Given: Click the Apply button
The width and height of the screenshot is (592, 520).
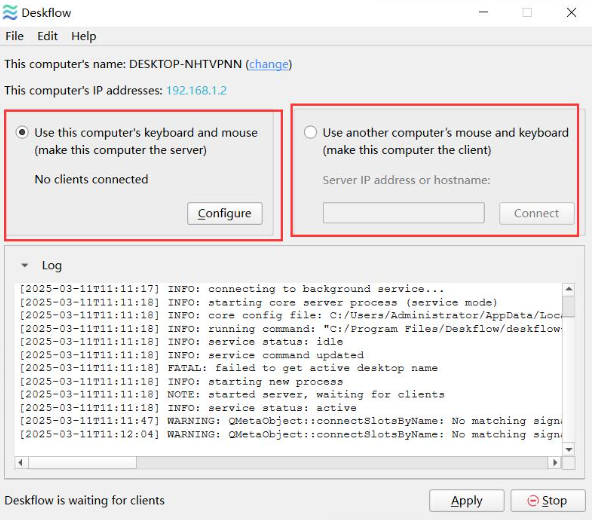Looking at the screenshot, I should [x=467, y=501].
